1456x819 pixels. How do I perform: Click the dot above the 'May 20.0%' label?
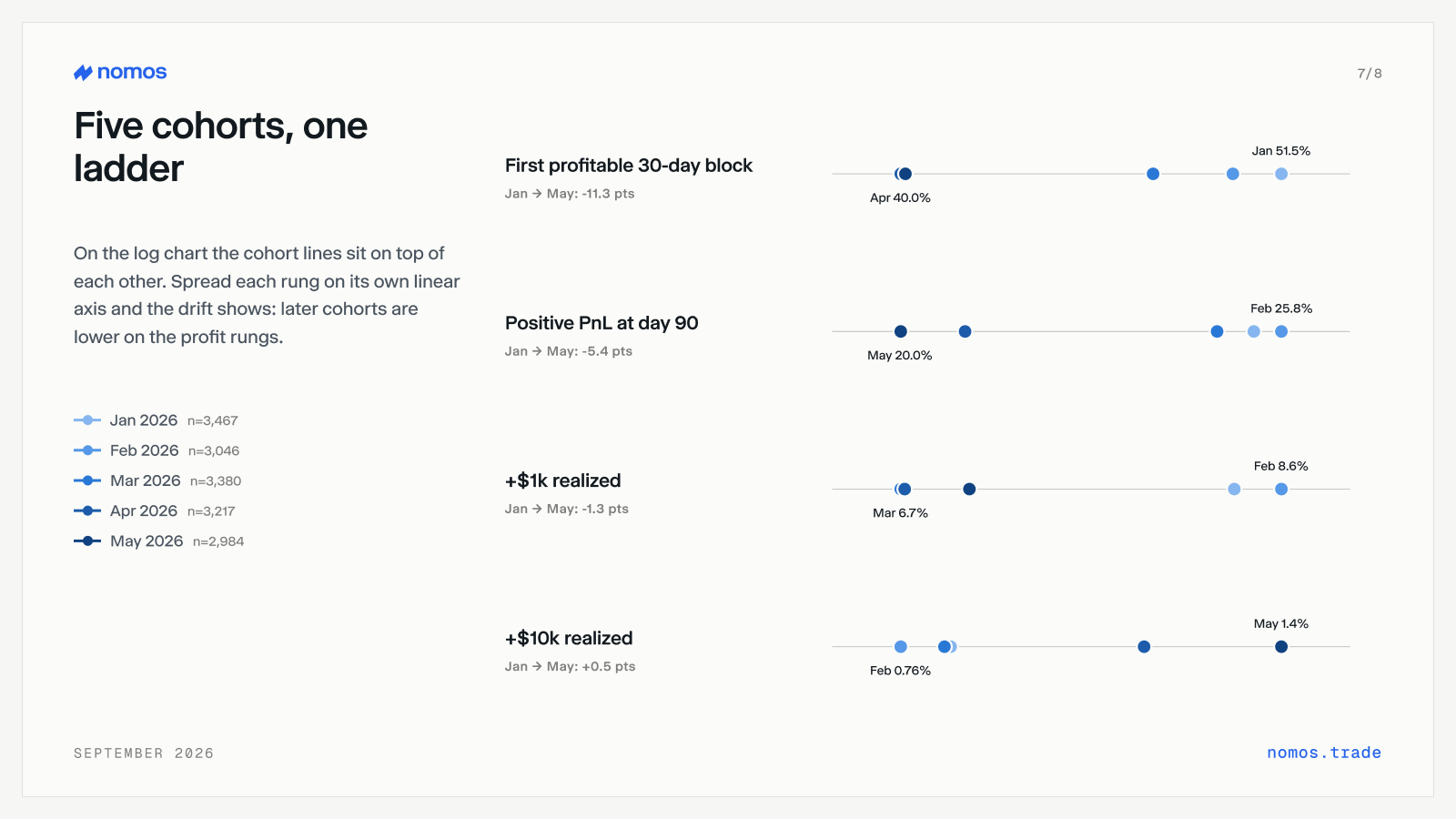coord(900,331)
